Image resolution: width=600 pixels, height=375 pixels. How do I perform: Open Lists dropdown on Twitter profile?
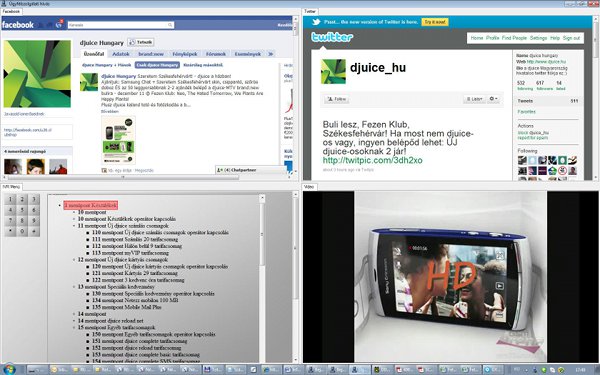(474, 99)
